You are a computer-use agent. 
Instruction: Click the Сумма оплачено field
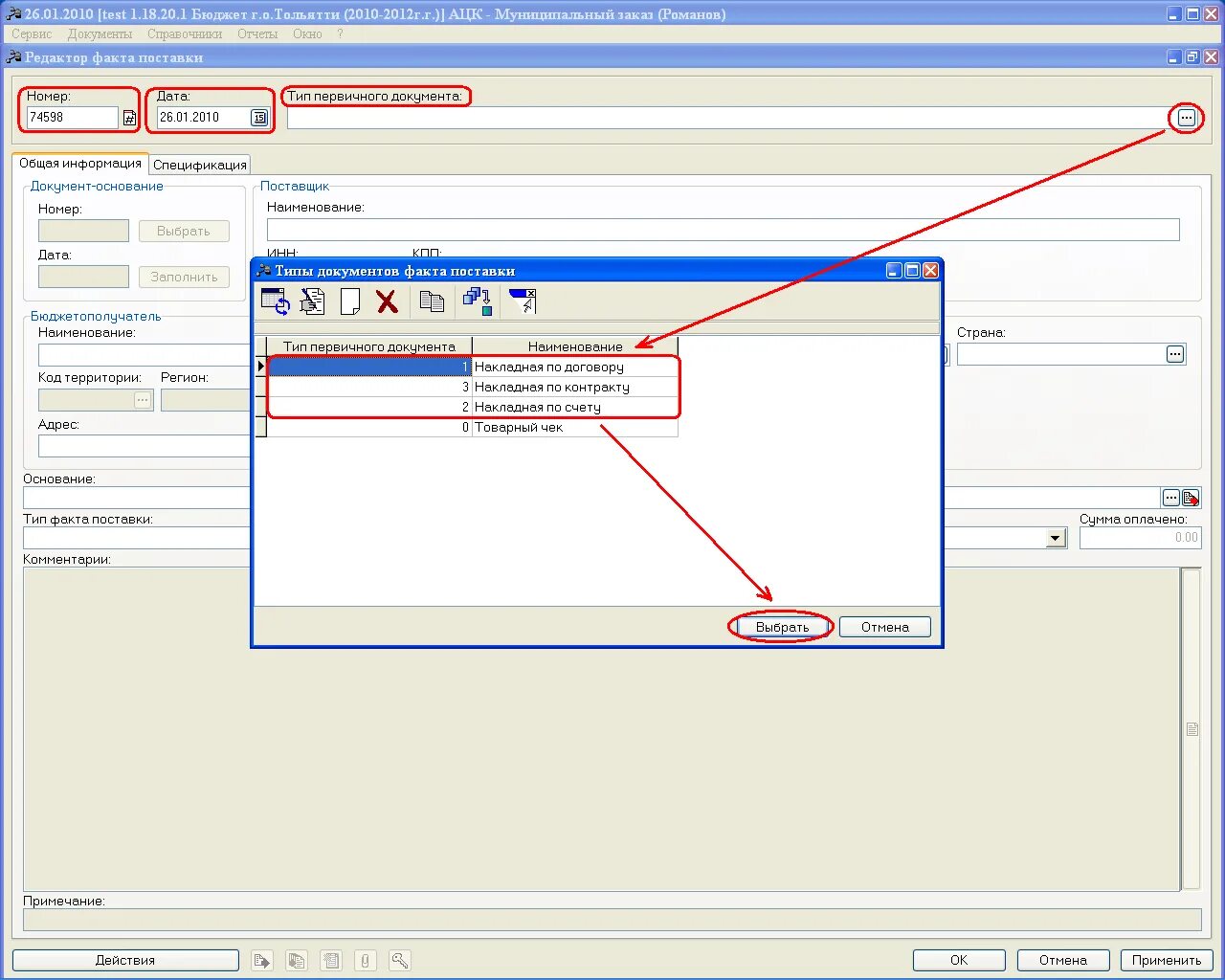click(x=1140, y=538)
